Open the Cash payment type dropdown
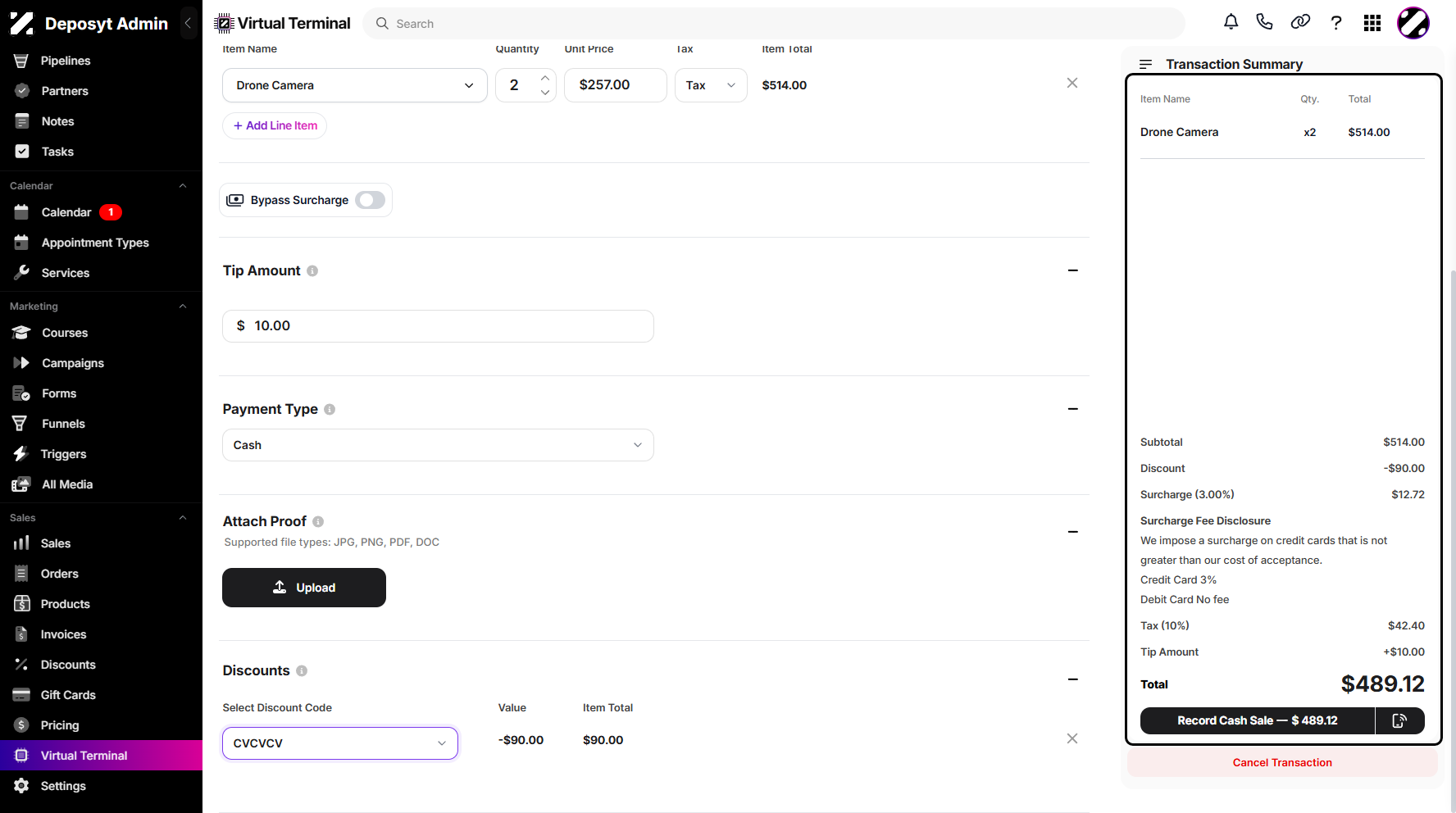Viewport: 1456px width, 813px height. click(438, 445)
